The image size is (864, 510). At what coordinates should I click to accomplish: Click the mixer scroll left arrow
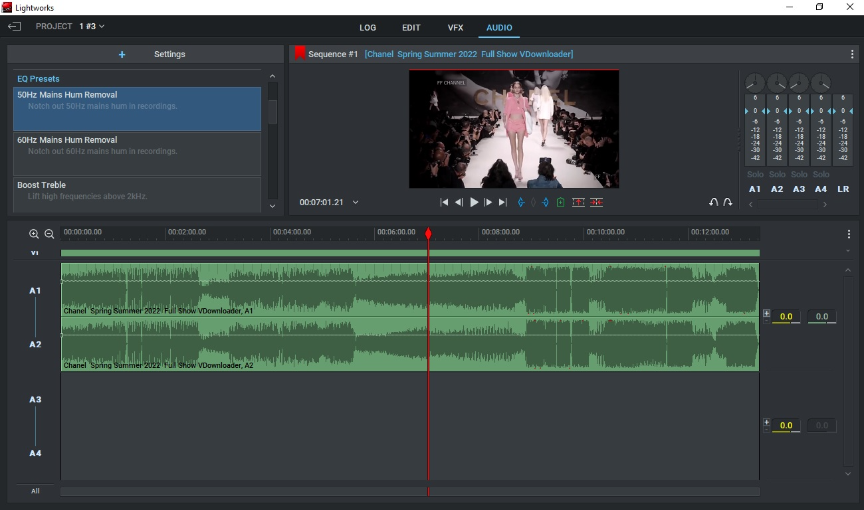pos(750,204)
